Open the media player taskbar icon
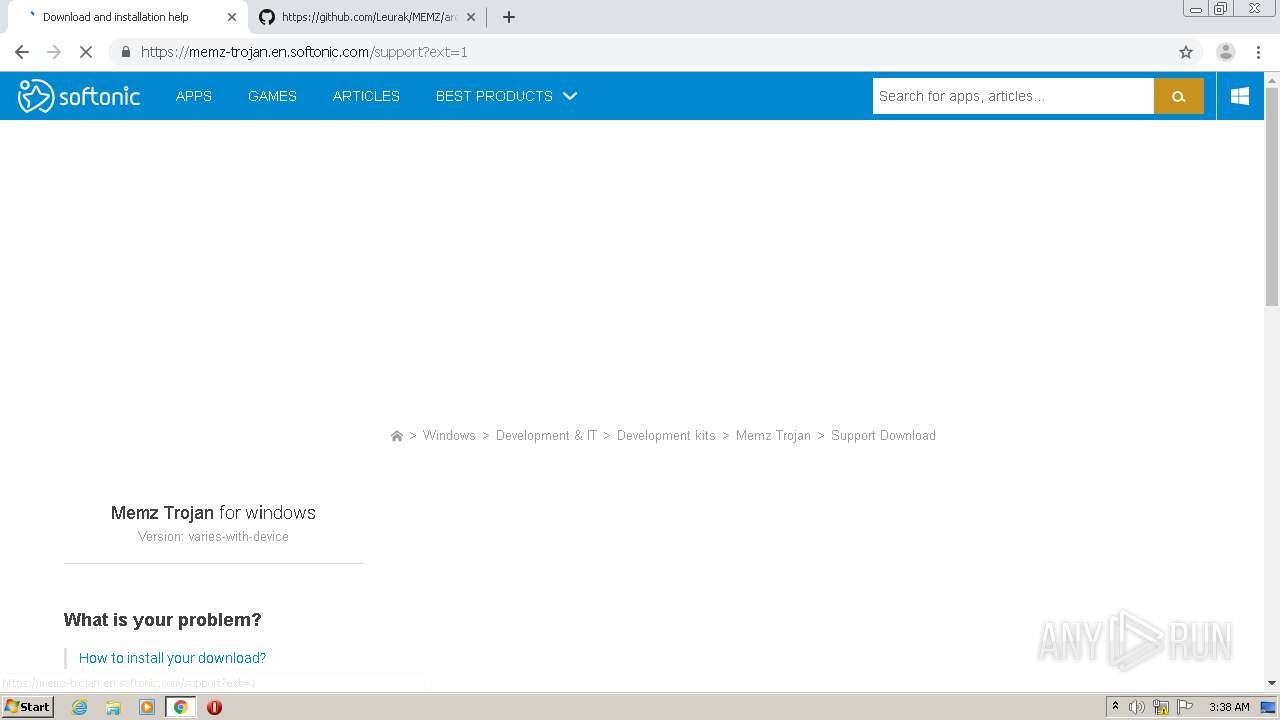 click(x=147, y=707)
